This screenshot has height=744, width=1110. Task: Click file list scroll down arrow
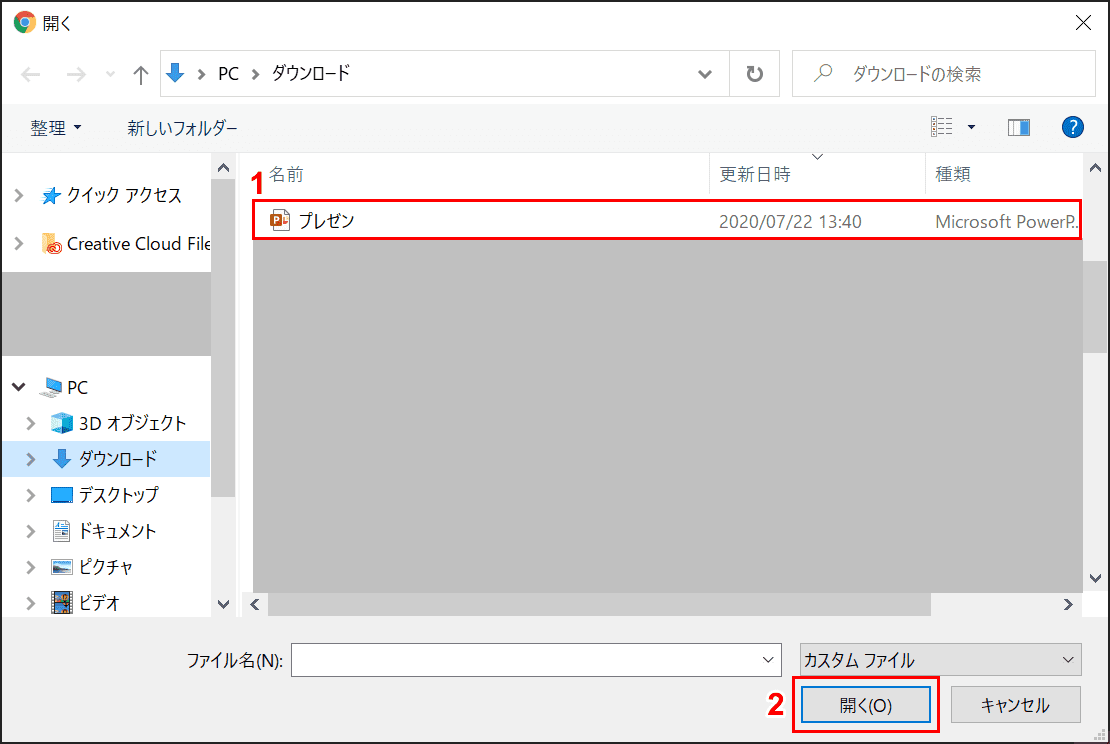(x=1095, y=578)
